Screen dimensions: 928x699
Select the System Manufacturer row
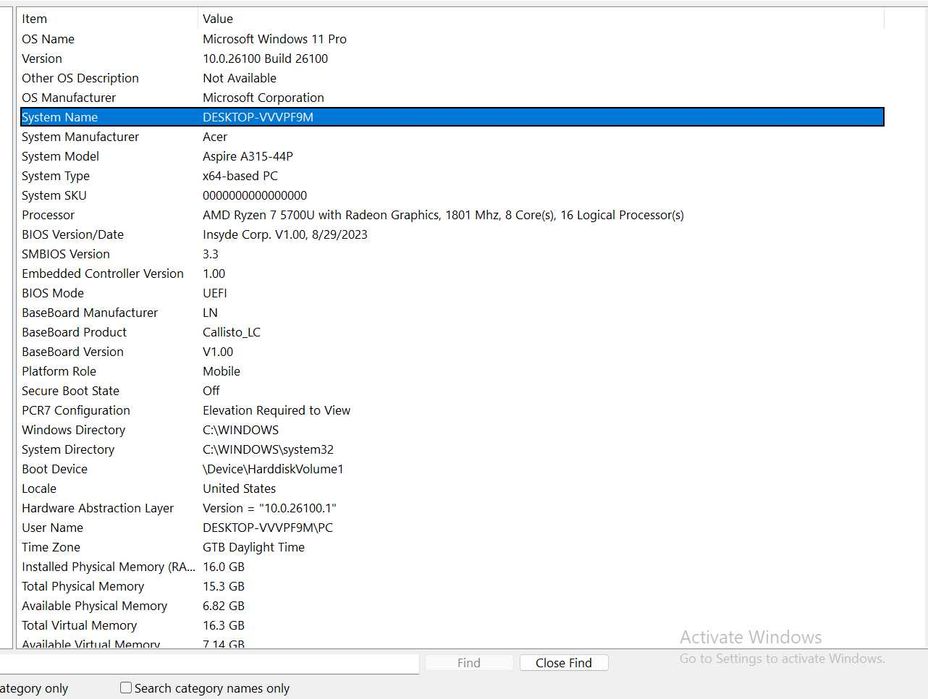coord(452,137)
